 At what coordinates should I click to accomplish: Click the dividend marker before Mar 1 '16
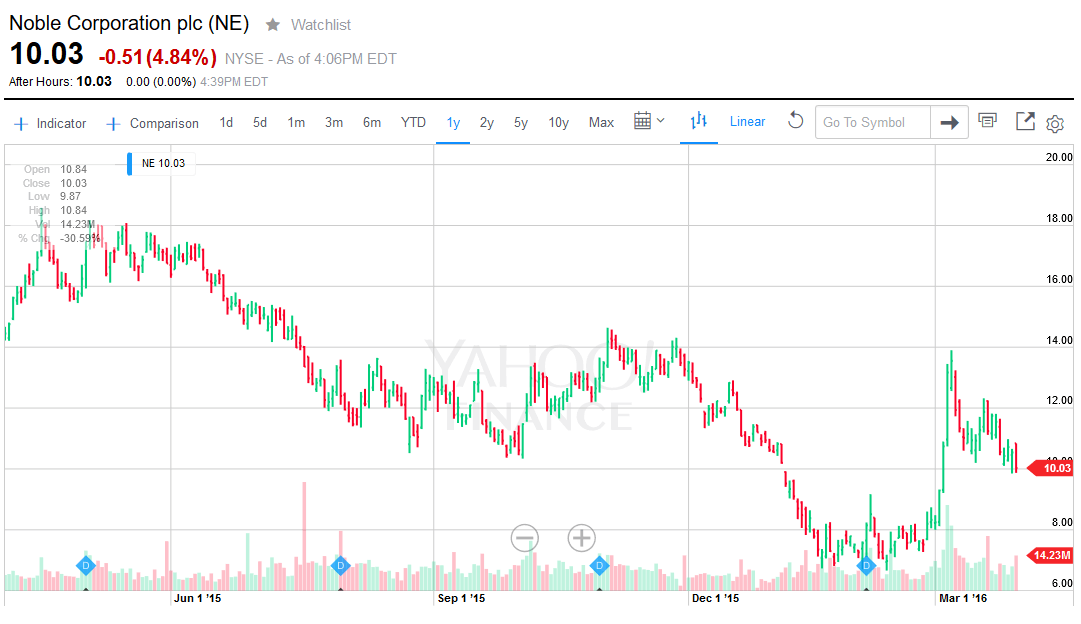pyautogui.click(x=866, y=565)
